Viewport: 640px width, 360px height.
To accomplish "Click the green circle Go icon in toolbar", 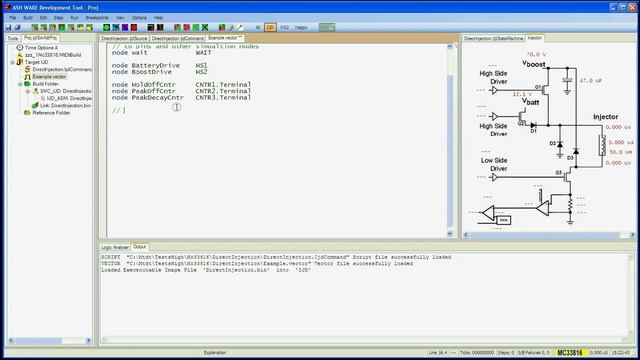I will (x=107, y=27).
